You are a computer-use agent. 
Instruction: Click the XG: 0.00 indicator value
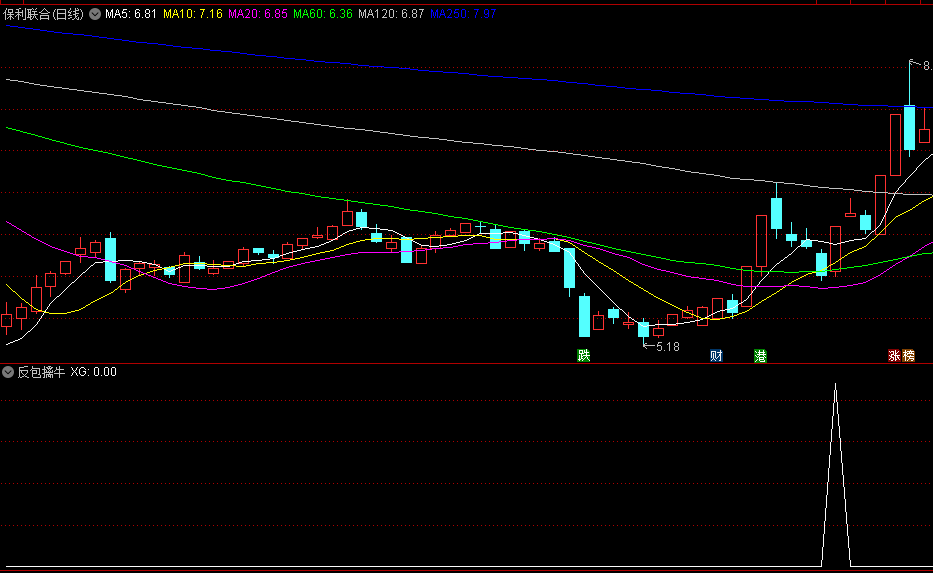click(93, 372)
